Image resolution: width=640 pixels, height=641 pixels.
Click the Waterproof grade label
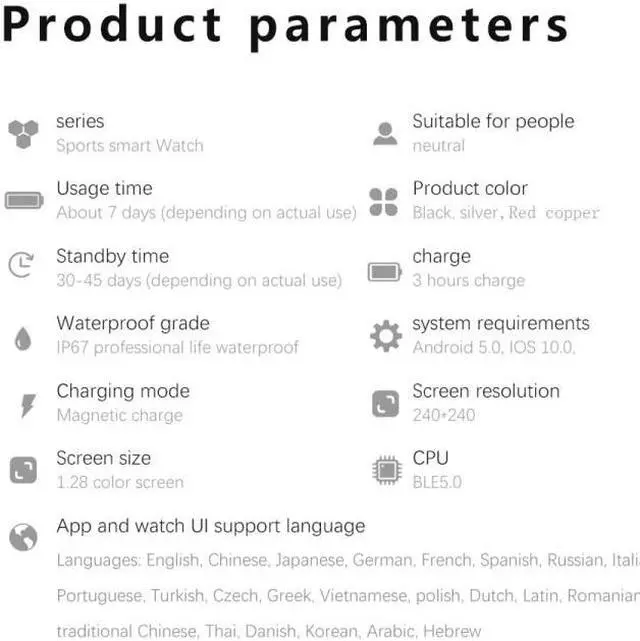[x=133, y=323]
